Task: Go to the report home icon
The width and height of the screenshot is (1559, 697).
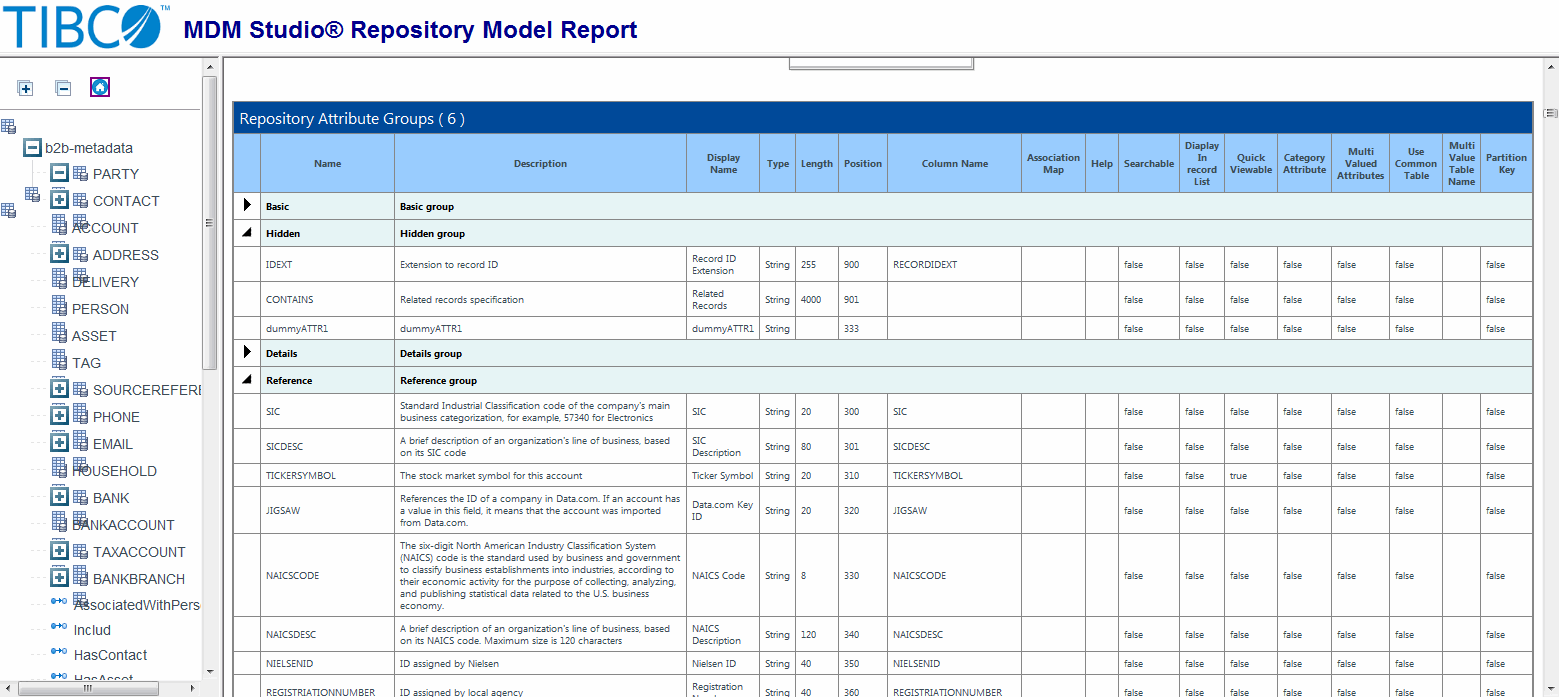Action: (x=100, y=87)
